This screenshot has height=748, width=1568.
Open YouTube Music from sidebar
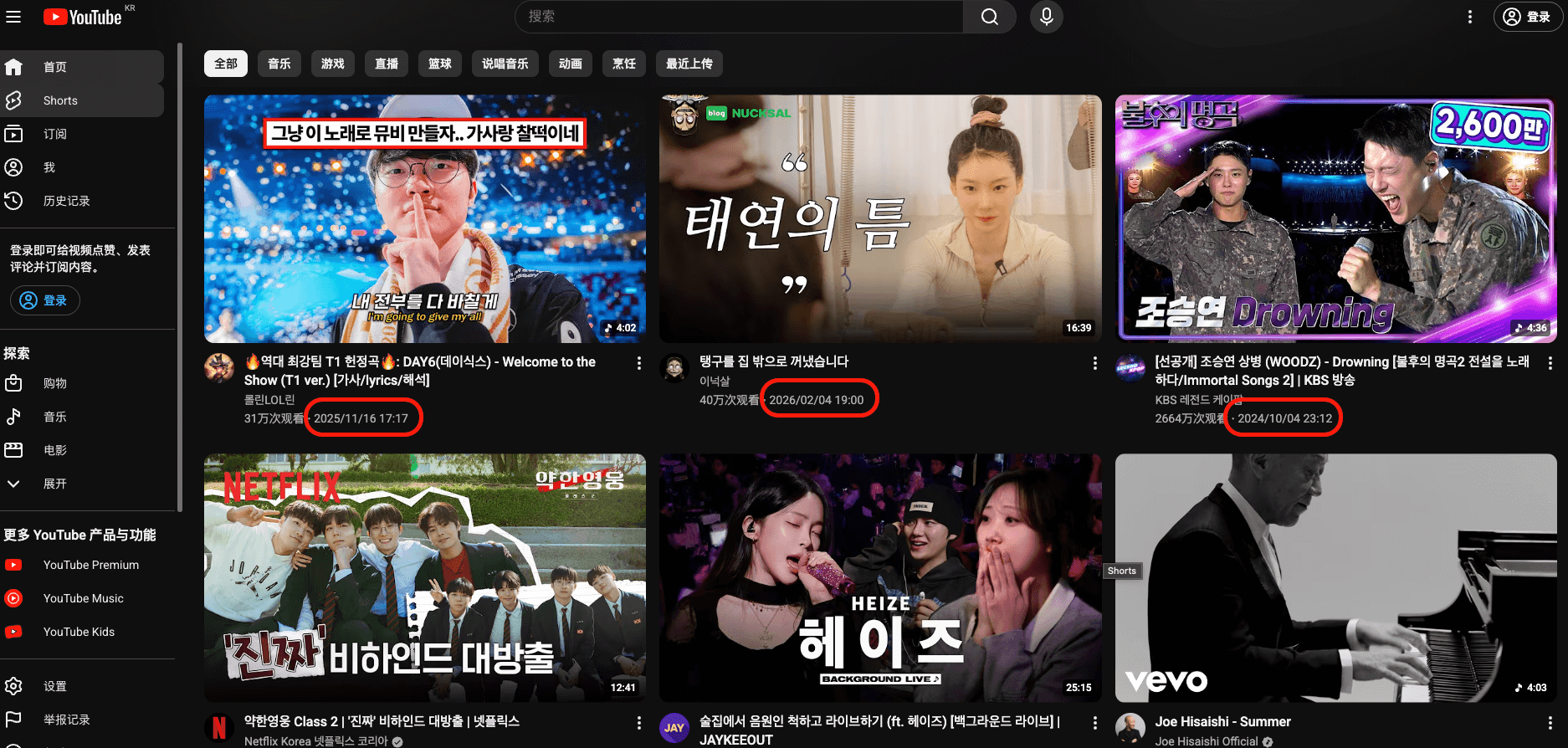pyautogui.click(x=83, y=598)
